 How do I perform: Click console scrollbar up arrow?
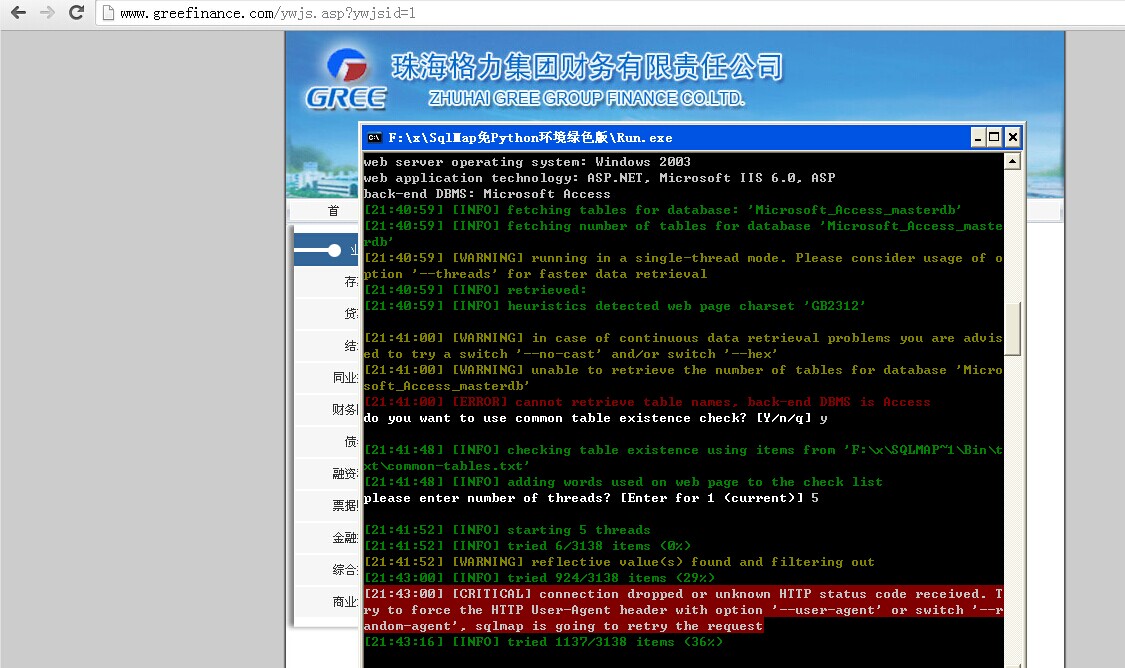point(1012,161)
